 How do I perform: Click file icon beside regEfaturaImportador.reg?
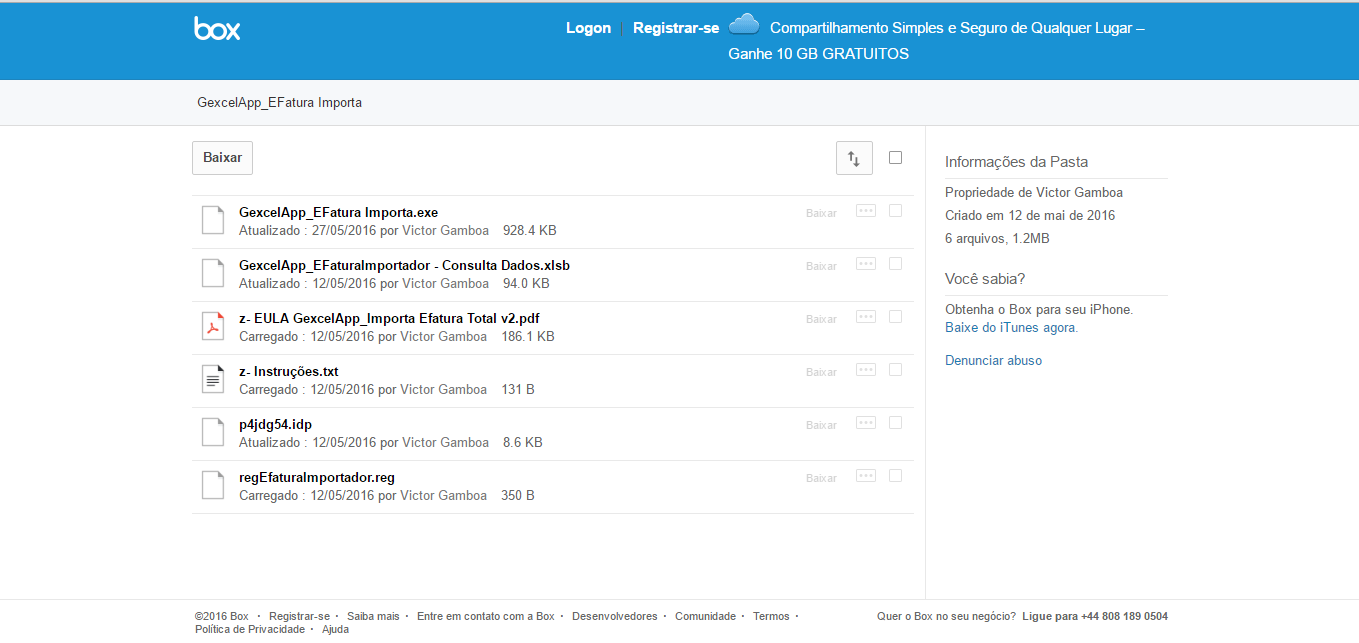(x=213, y=485)
